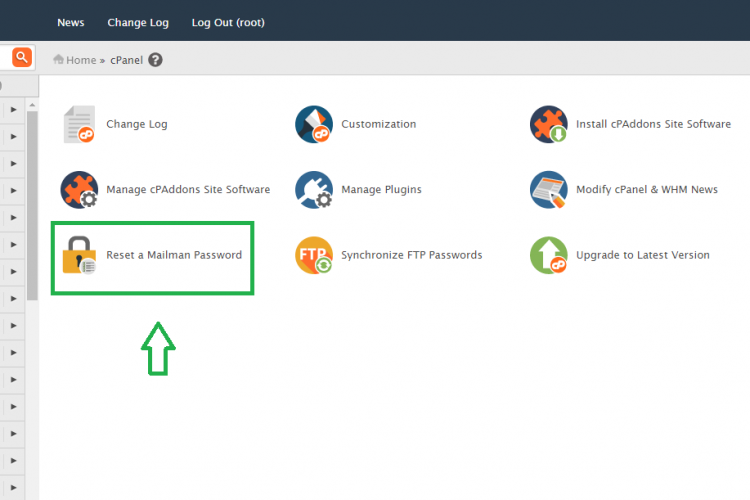Click the Modify cPanel & WHM News icon

click(x=549, y=190)
